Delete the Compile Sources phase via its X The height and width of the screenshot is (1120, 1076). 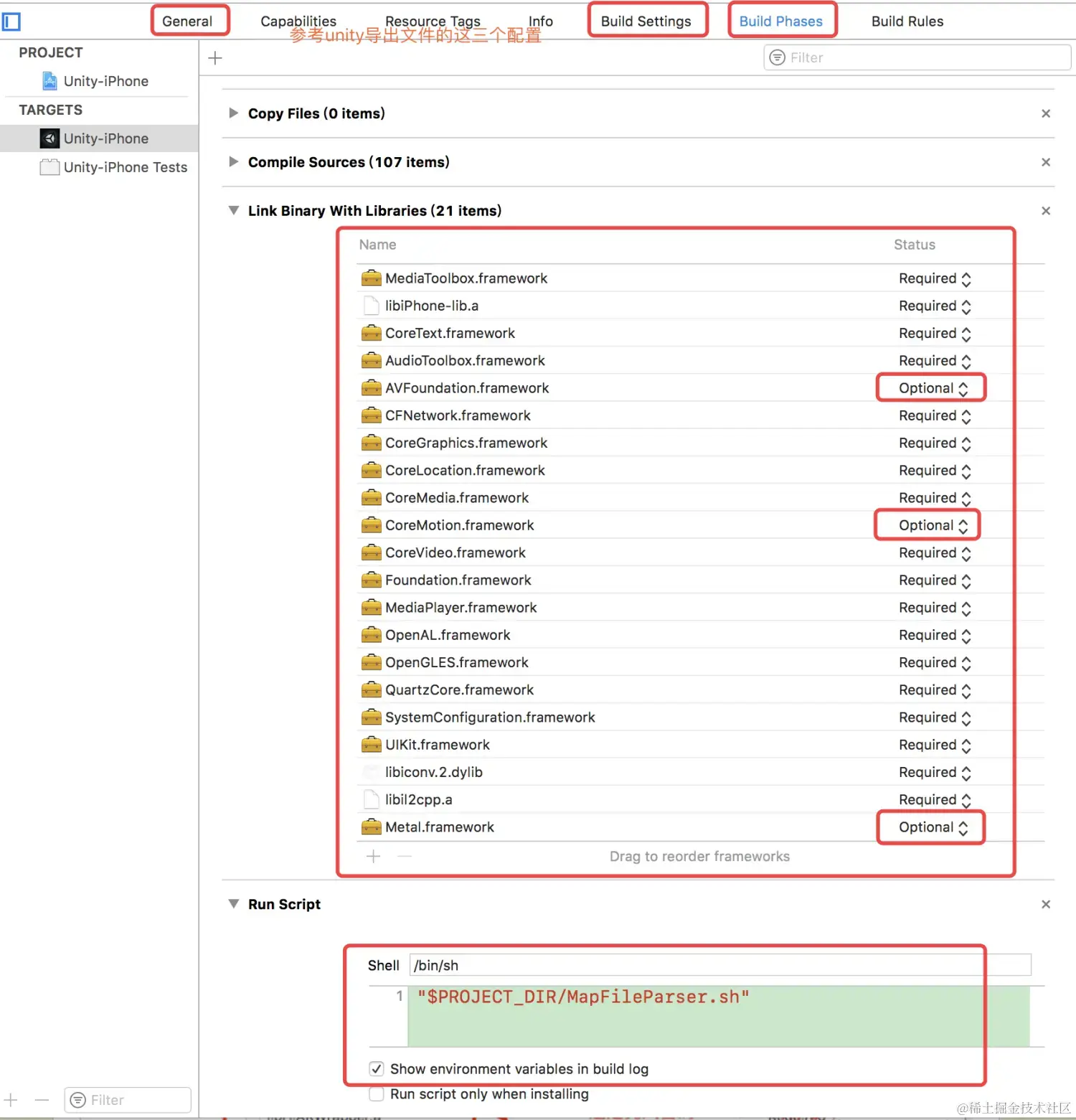1046,162
